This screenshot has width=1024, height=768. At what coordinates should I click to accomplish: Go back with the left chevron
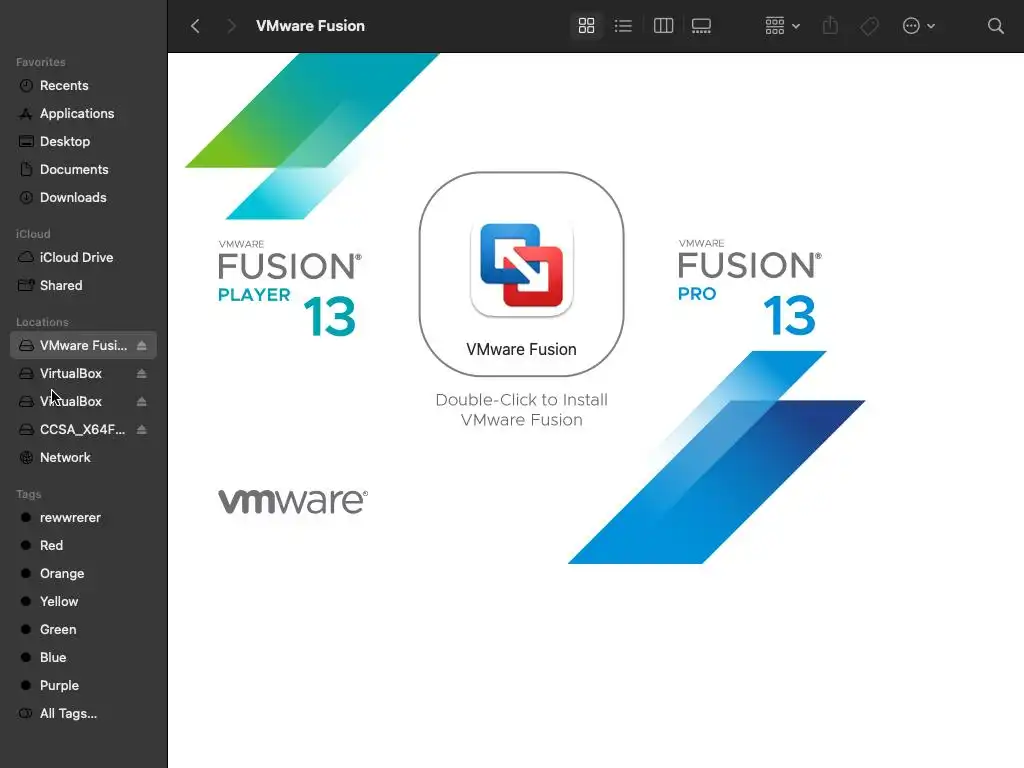pyautogui.click(x=195, y=26)
